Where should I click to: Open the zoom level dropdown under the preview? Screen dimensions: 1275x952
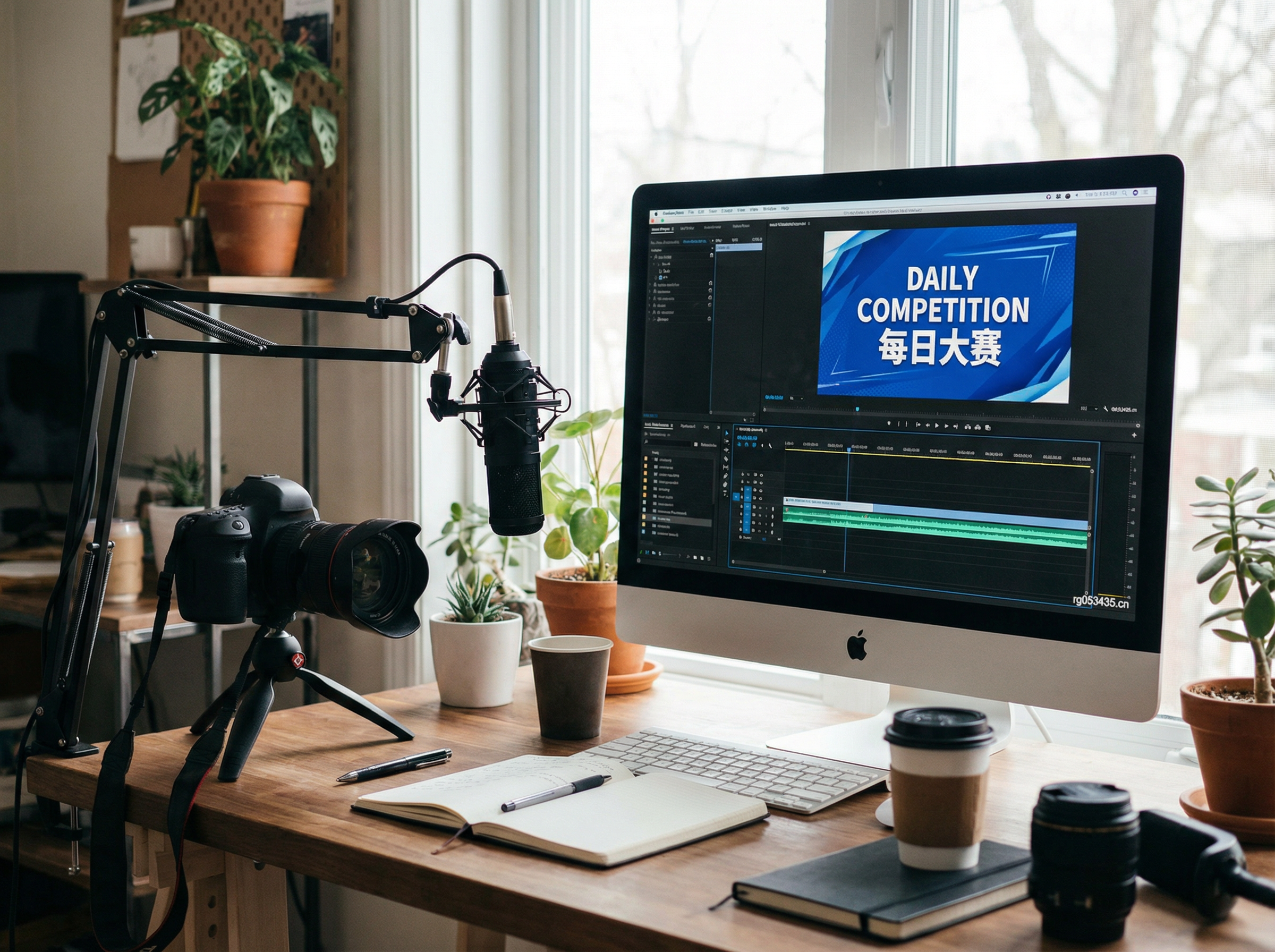798,399
